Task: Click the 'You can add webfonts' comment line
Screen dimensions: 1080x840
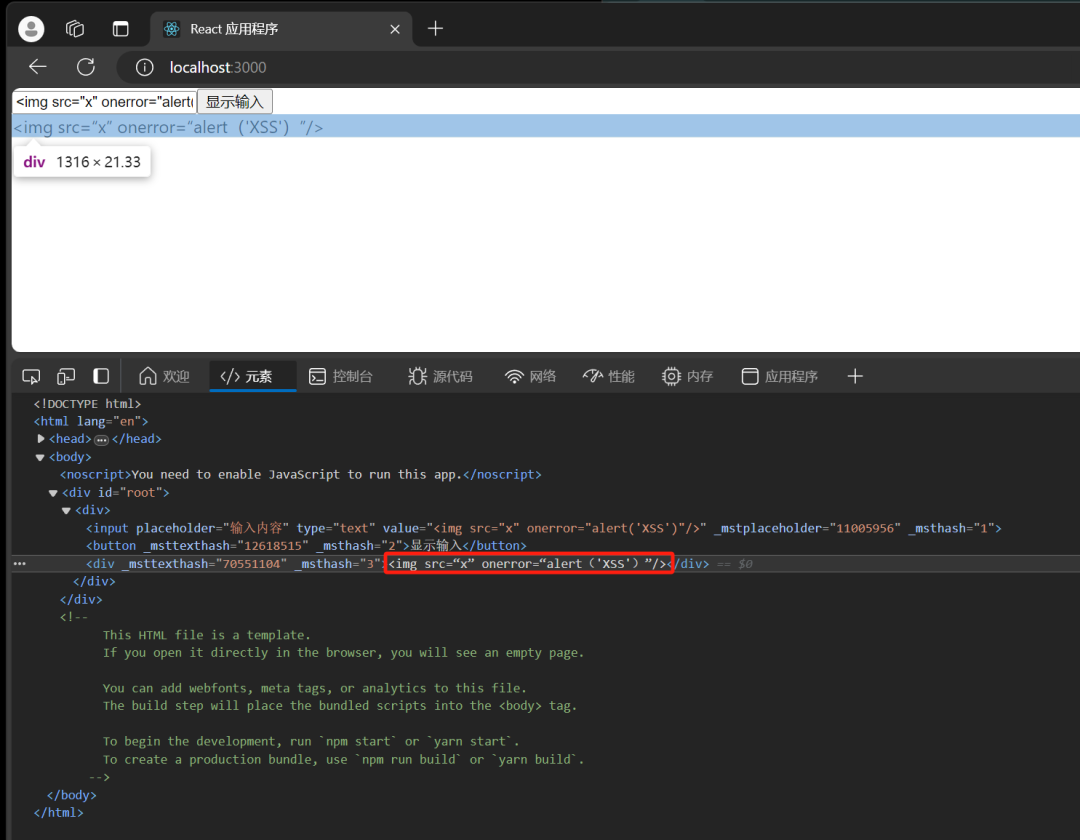Action: coord(315,688)
